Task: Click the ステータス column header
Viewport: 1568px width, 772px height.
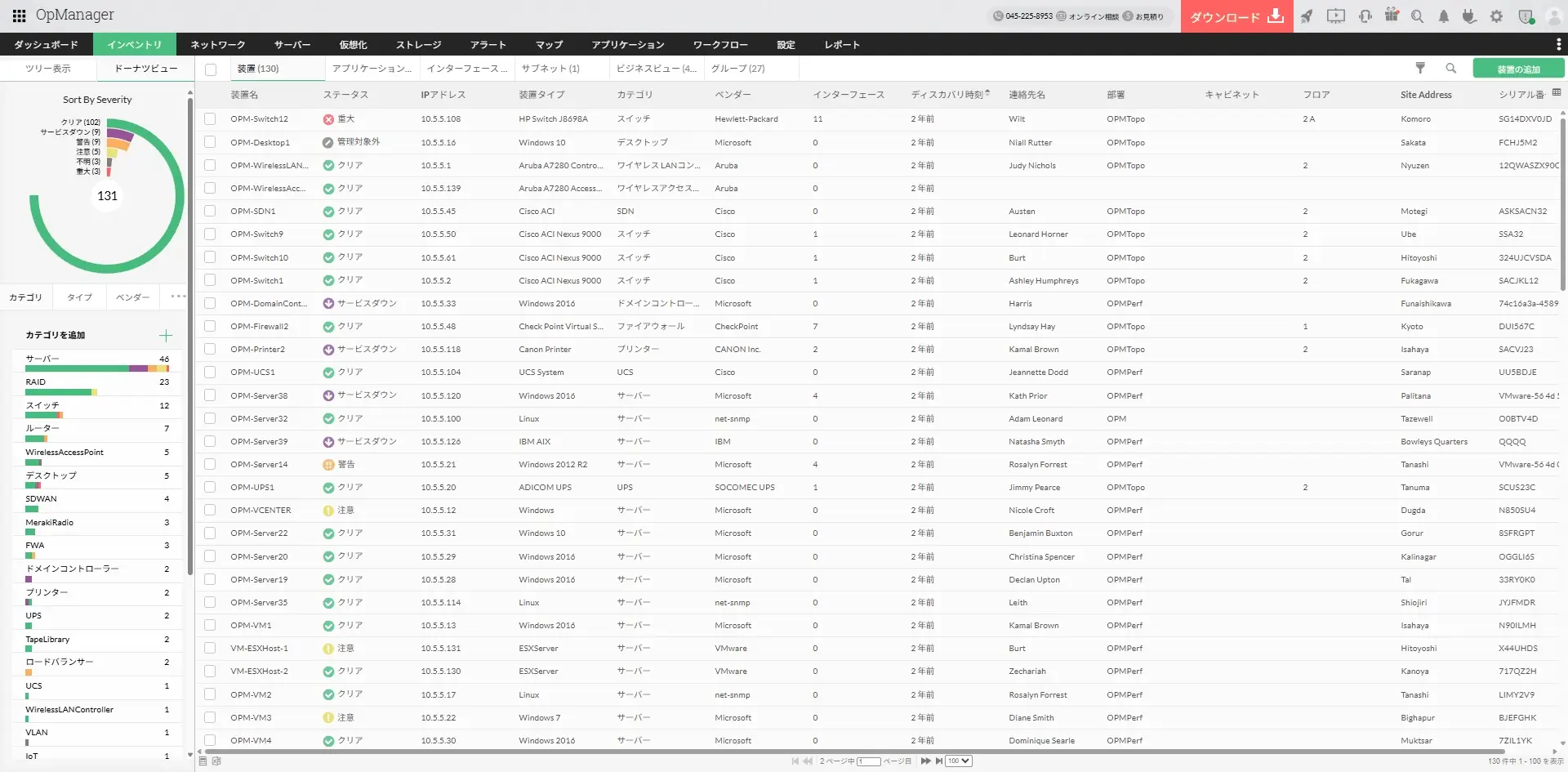Action: click(345, 95)
